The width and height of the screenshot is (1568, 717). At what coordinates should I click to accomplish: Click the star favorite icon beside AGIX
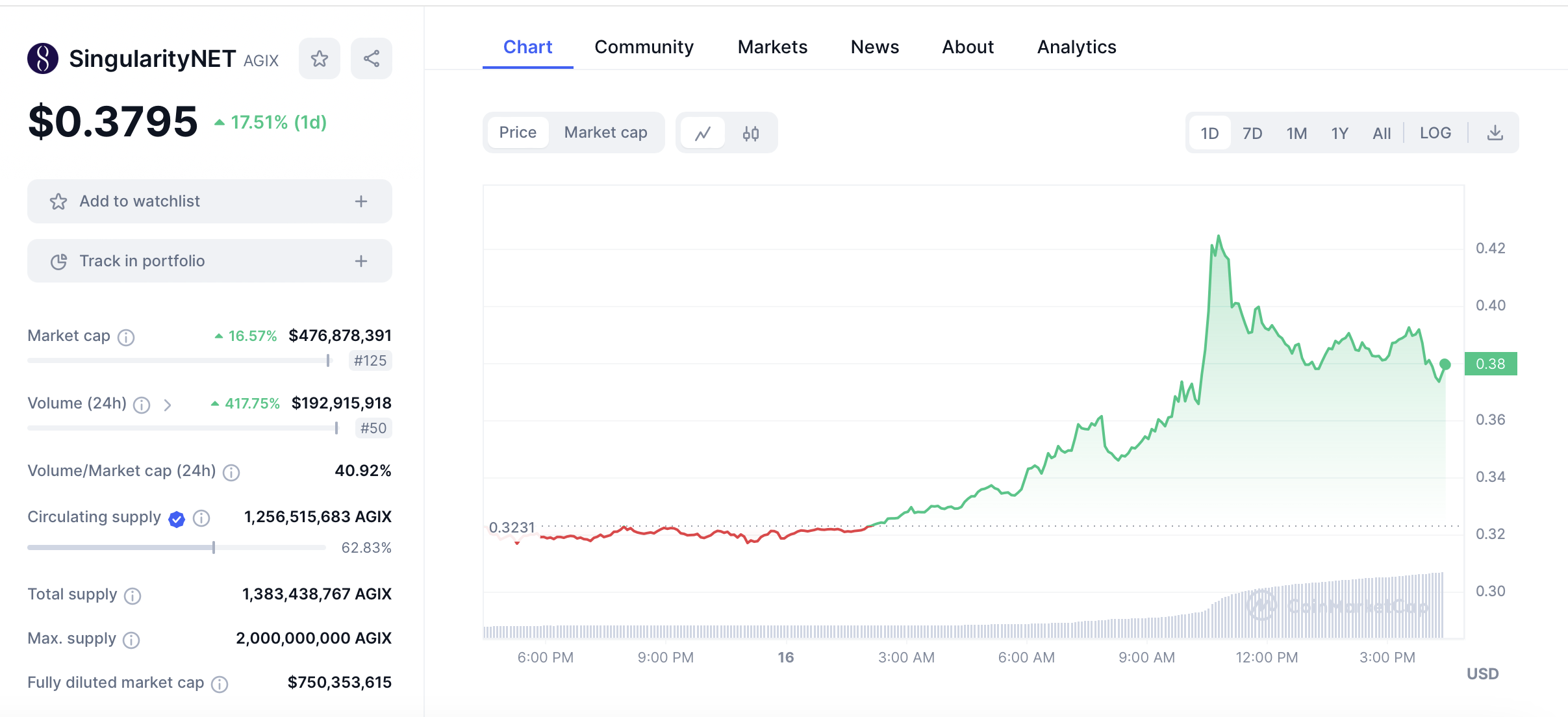319,59
